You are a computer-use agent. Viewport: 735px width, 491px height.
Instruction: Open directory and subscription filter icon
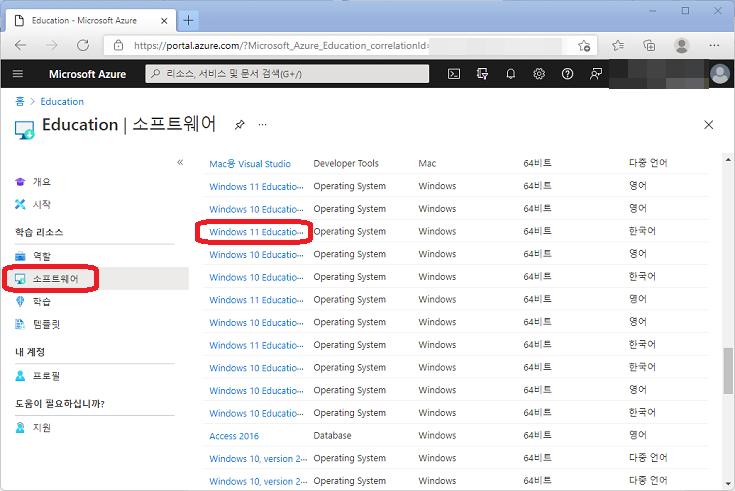[x=482, y=74]
